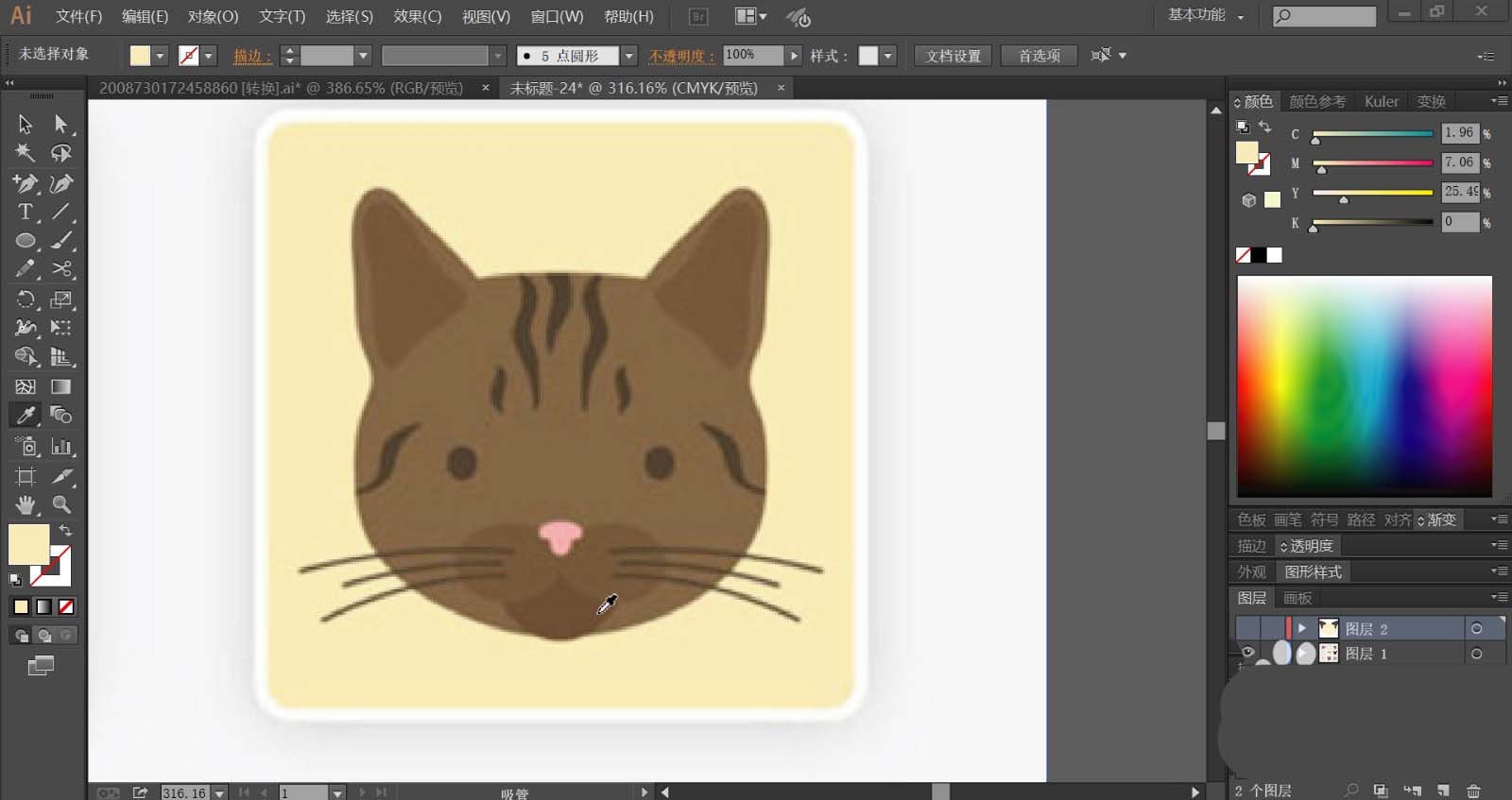The height and width of the screenshot is (800, 1512).
Task: Select the Scale tool
Action: [x=61, y=299]
